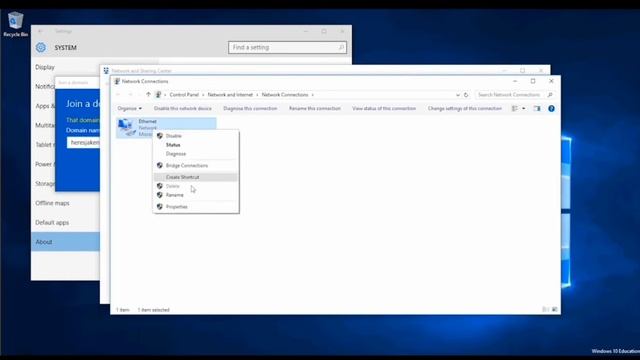This screenshot has height=360, width=640.
Task: Click Network Connections breadcrumb segment
Action: point(285,95)
